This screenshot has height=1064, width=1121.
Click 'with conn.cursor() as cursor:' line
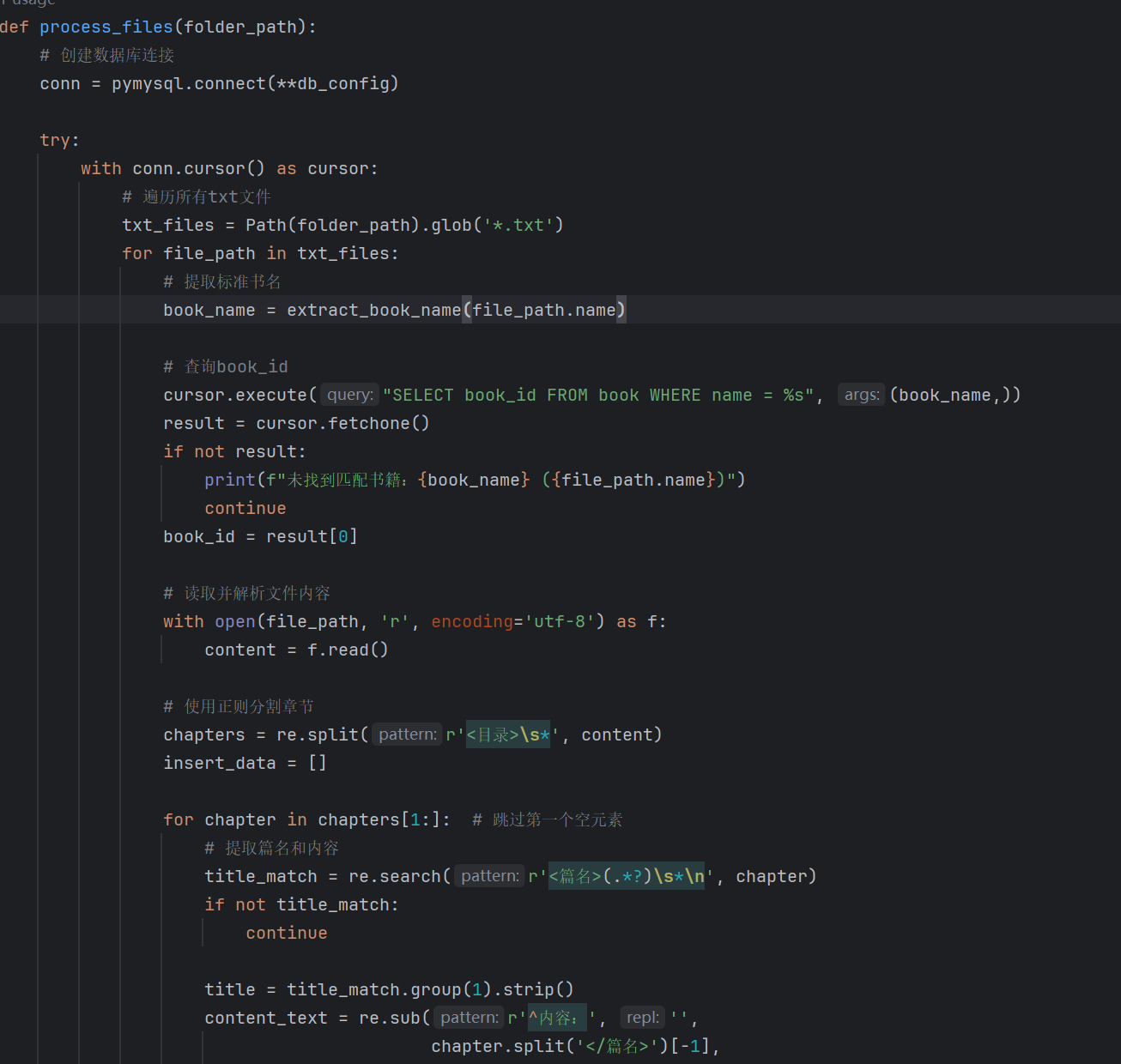(229, 168)
